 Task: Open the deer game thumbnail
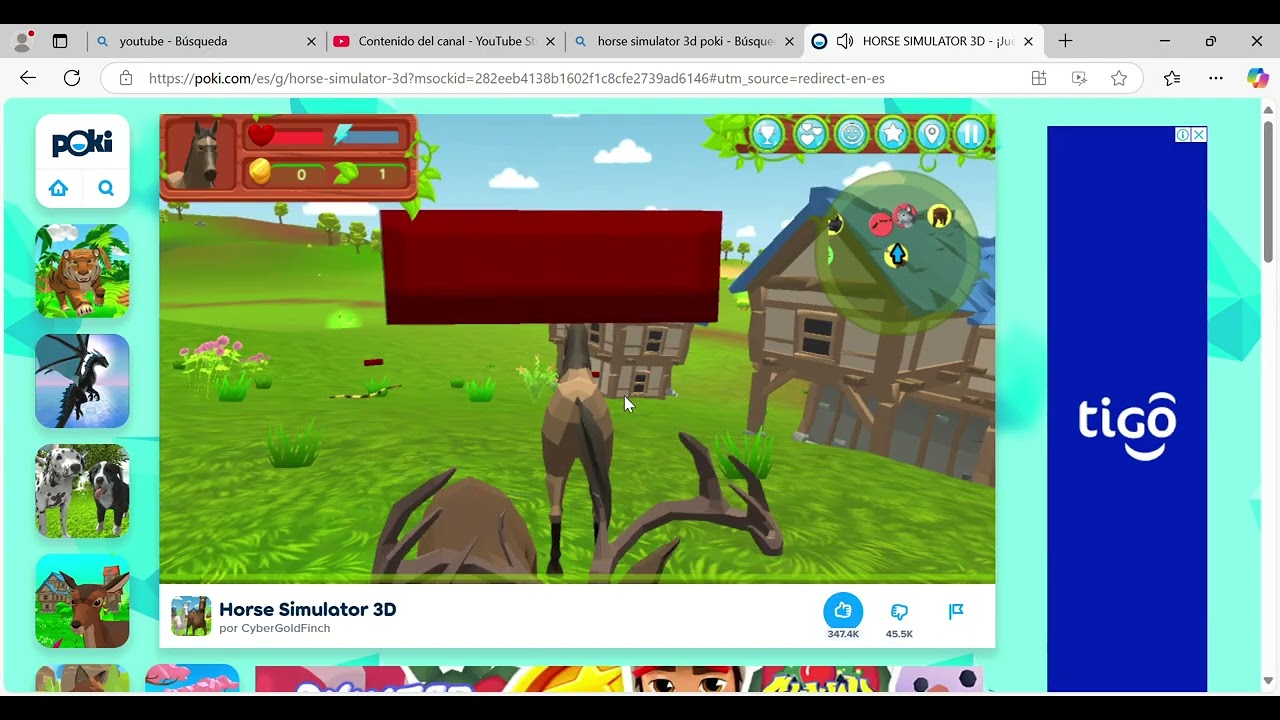coord(82,601)
